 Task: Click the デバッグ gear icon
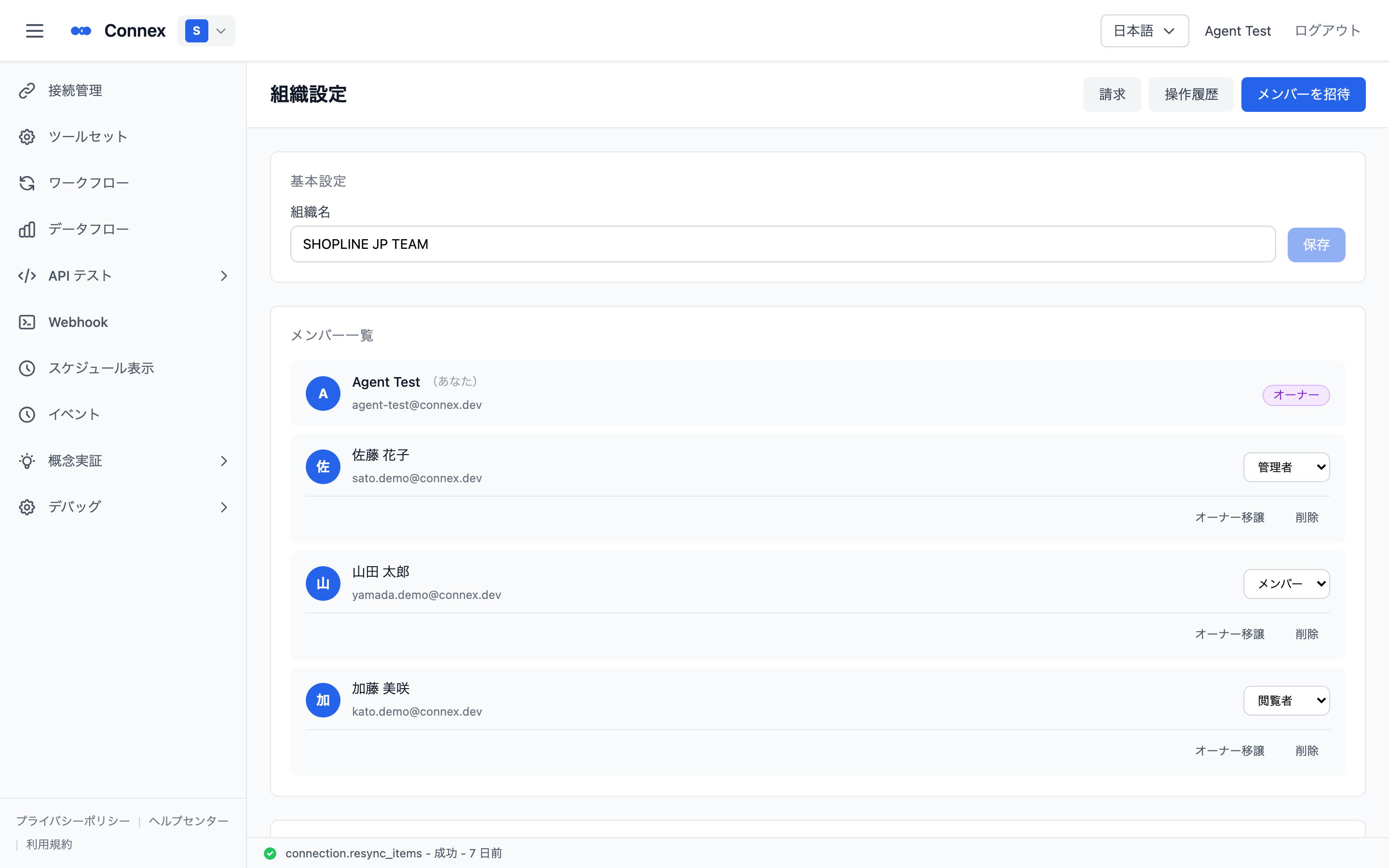coord(27,507)
